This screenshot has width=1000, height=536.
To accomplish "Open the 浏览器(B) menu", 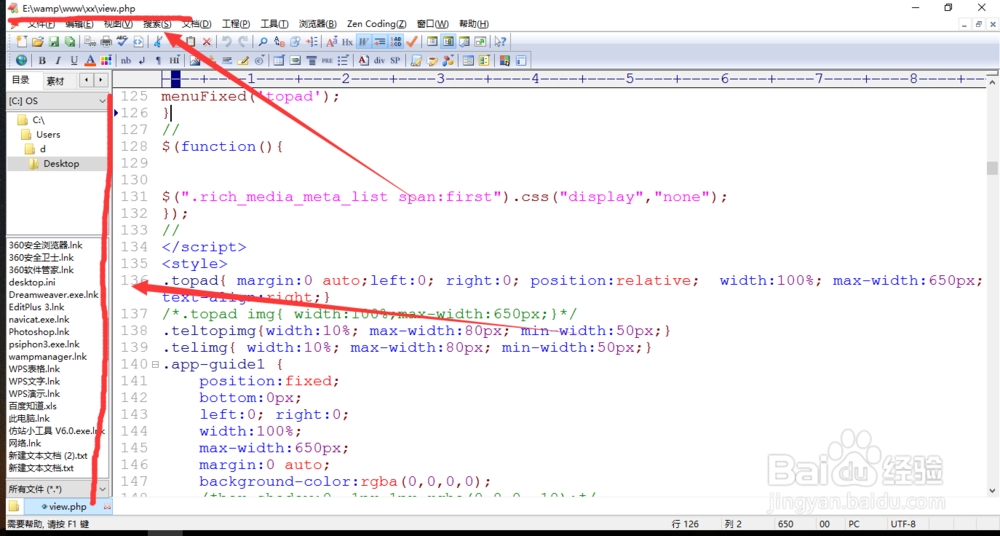I will [318, 24].
